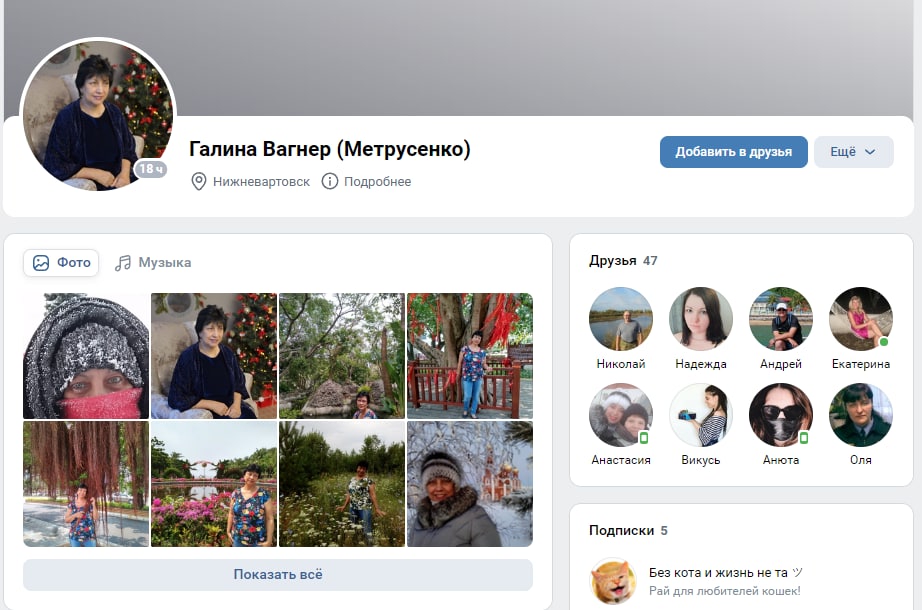
Task: Open friend Анюта's avatar
Action: [781, 415]
